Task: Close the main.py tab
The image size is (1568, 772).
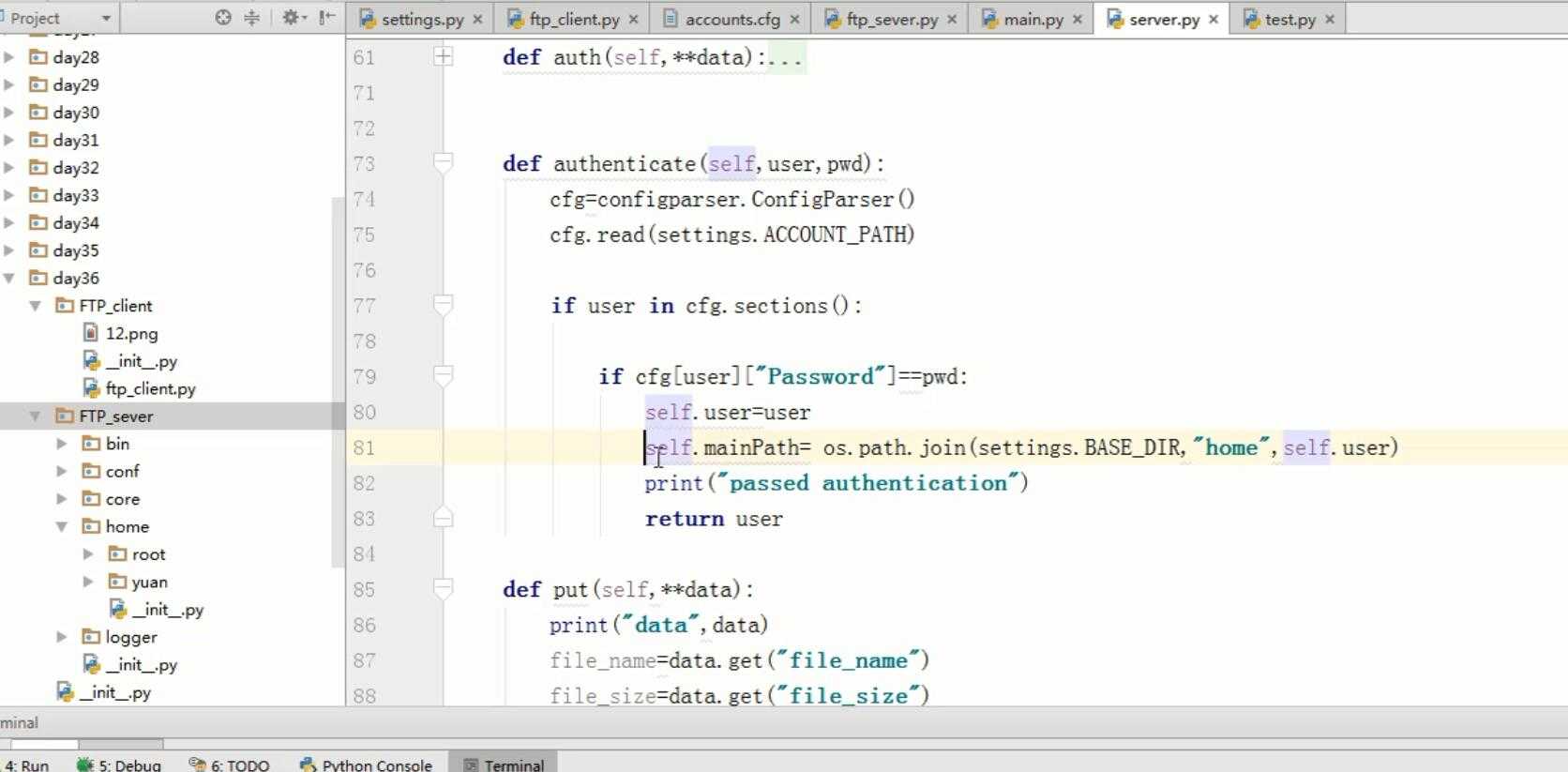Action: [1078, 19]
